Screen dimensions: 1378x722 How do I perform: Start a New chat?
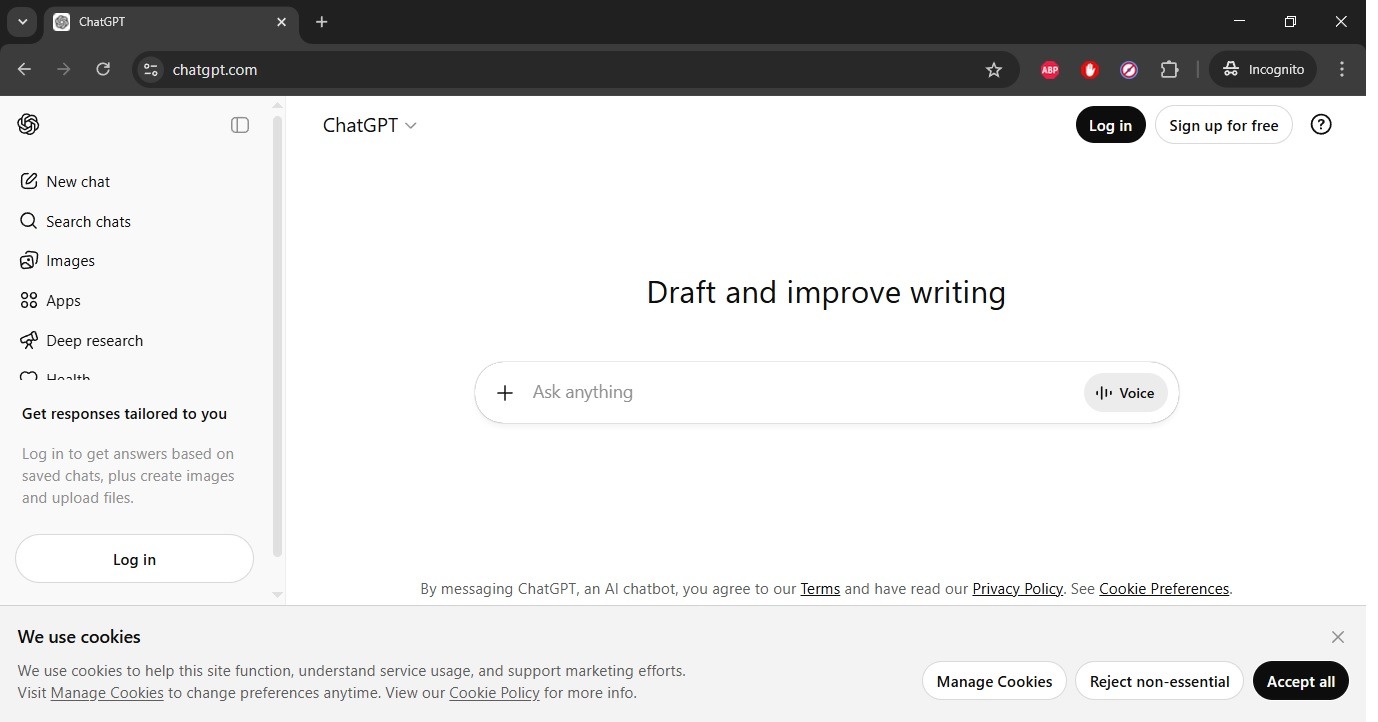pyautogui.click(x=65, y=181)
